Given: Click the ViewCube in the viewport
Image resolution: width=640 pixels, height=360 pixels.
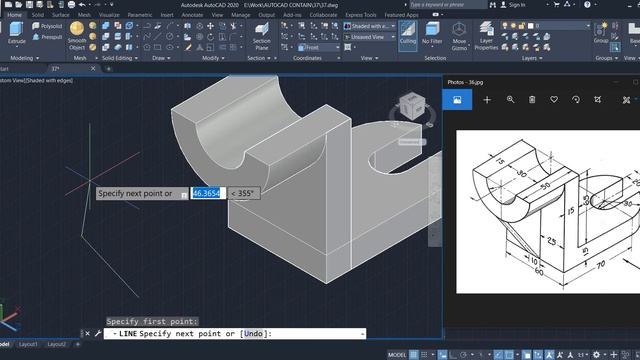Looking at the screenshot, I should pos(412,107).
